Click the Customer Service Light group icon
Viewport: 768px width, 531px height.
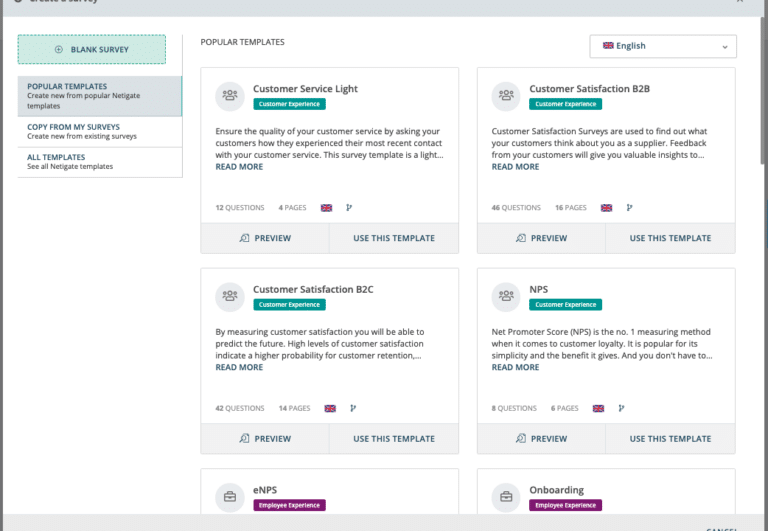(230, 96)
